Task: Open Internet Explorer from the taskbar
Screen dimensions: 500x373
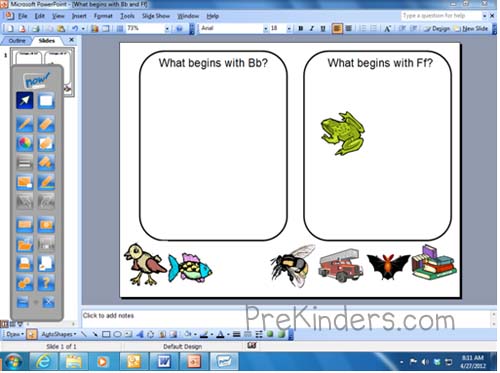Action: click(x=43, y=362)
